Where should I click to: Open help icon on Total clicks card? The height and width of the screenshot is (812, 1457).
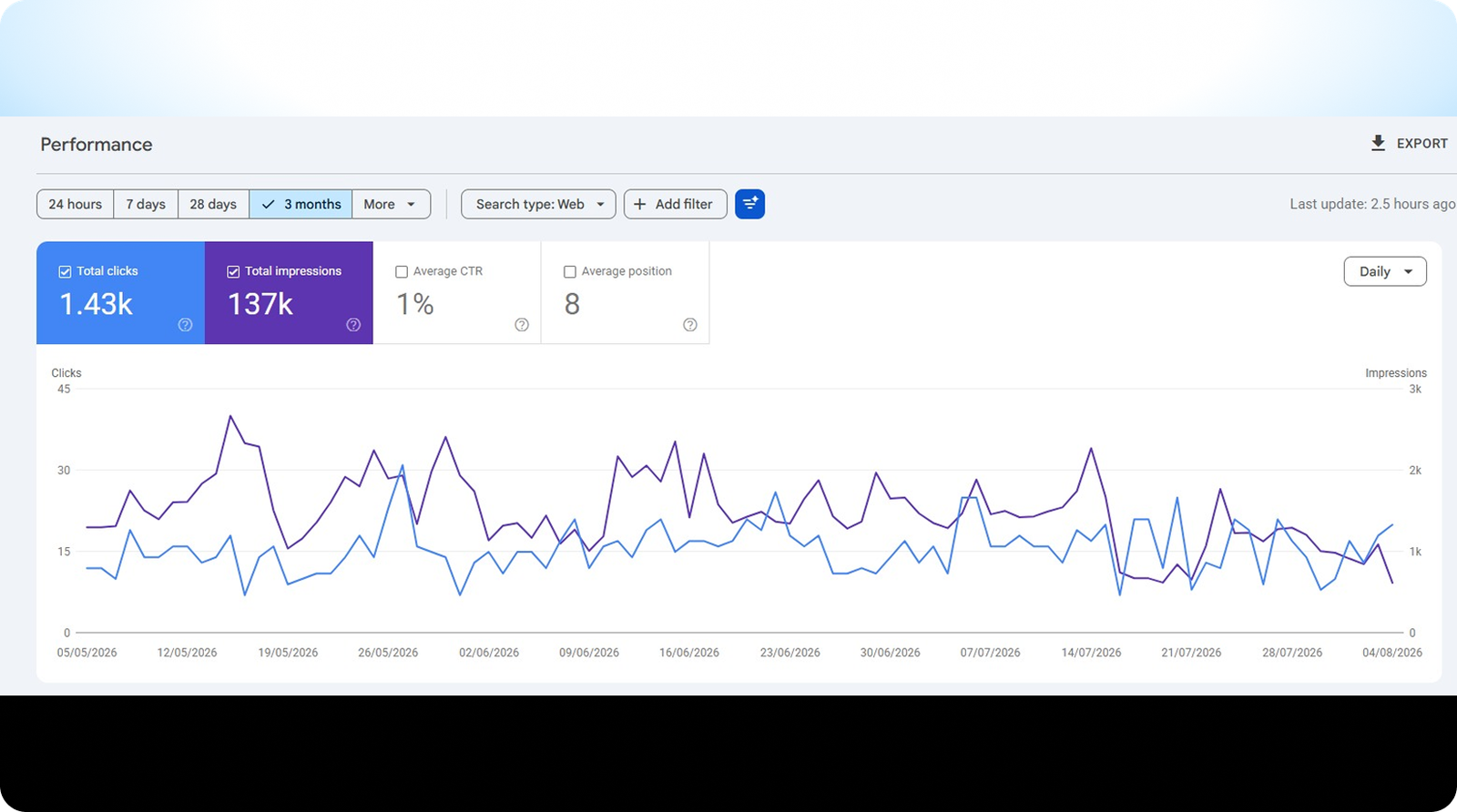tap(185, 325)
